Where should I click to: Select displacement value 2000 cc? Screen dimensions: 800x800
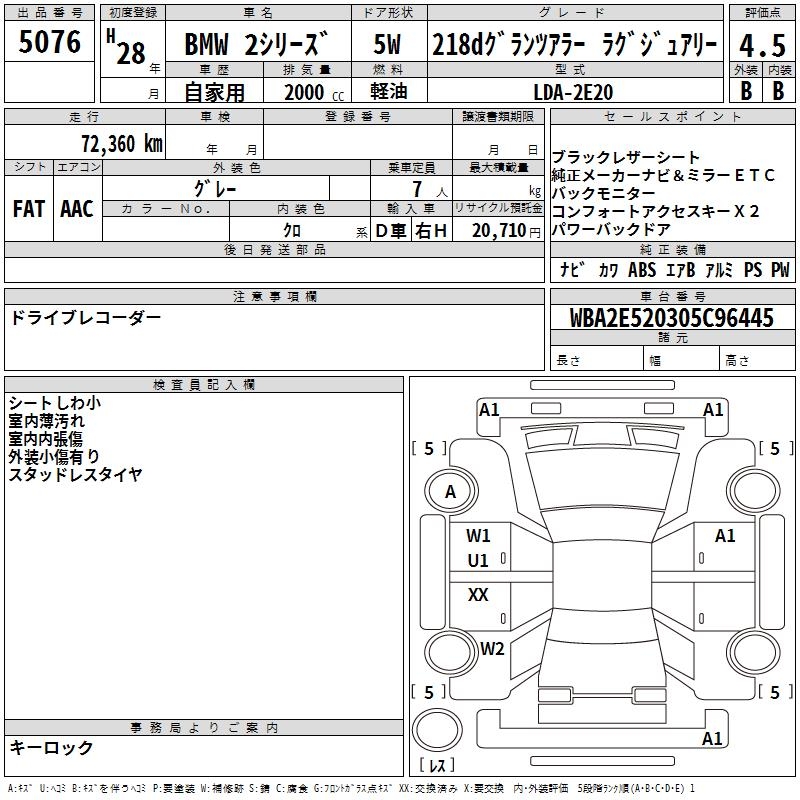[x=314, y=92]
